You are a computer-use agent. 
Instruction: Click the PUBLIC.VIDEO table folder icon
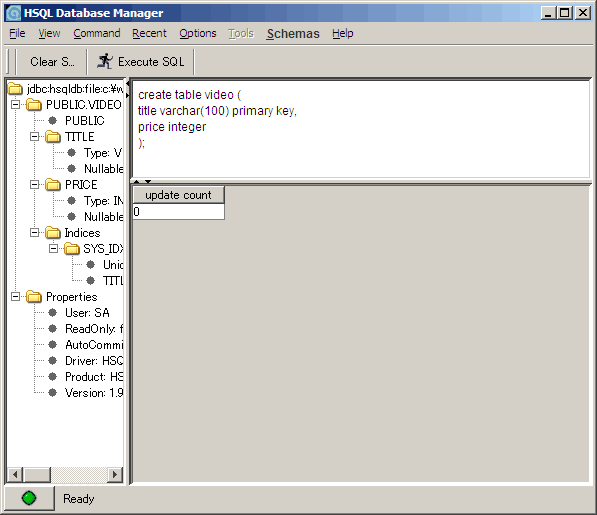point(34,105)
